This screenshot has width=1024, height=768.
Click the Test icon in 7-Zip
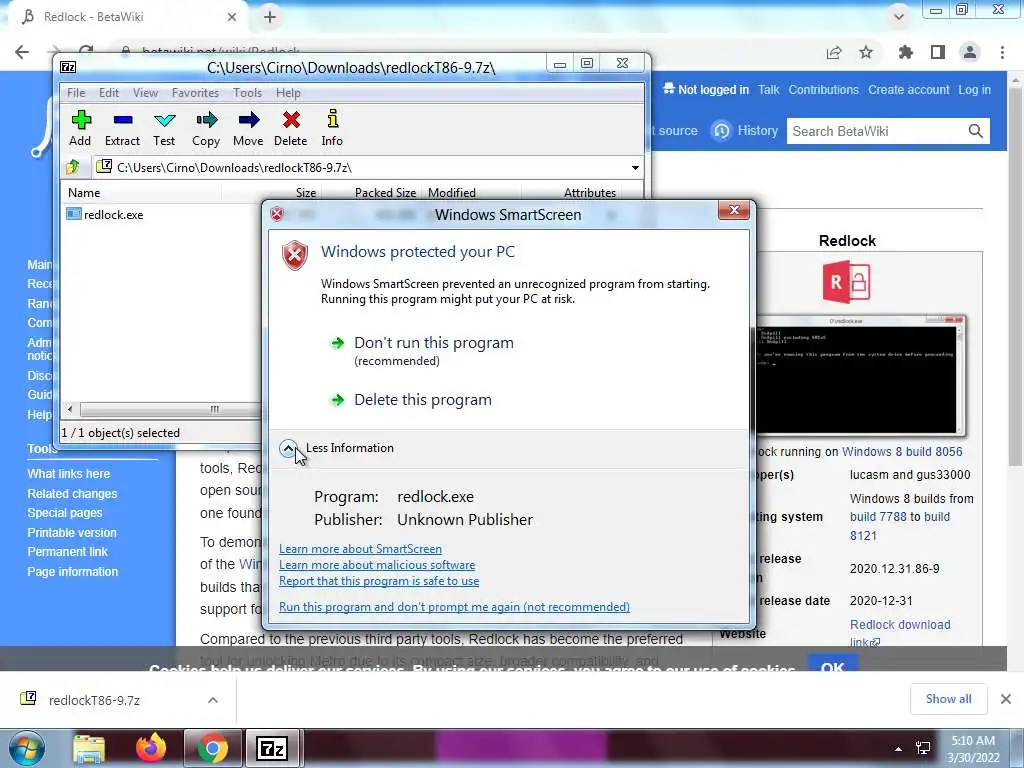pyautogui.click(x=165, y=120)
